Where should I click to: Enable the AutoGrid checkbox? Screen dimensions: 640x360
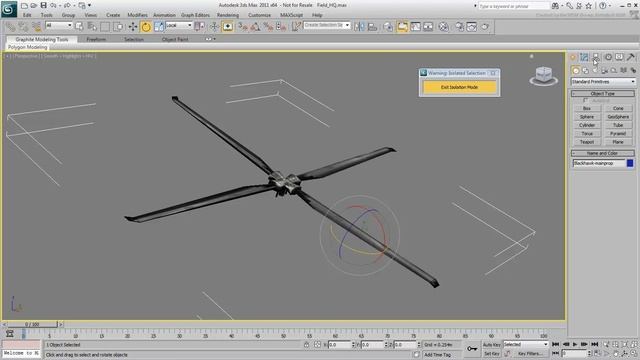pos(586,100)
